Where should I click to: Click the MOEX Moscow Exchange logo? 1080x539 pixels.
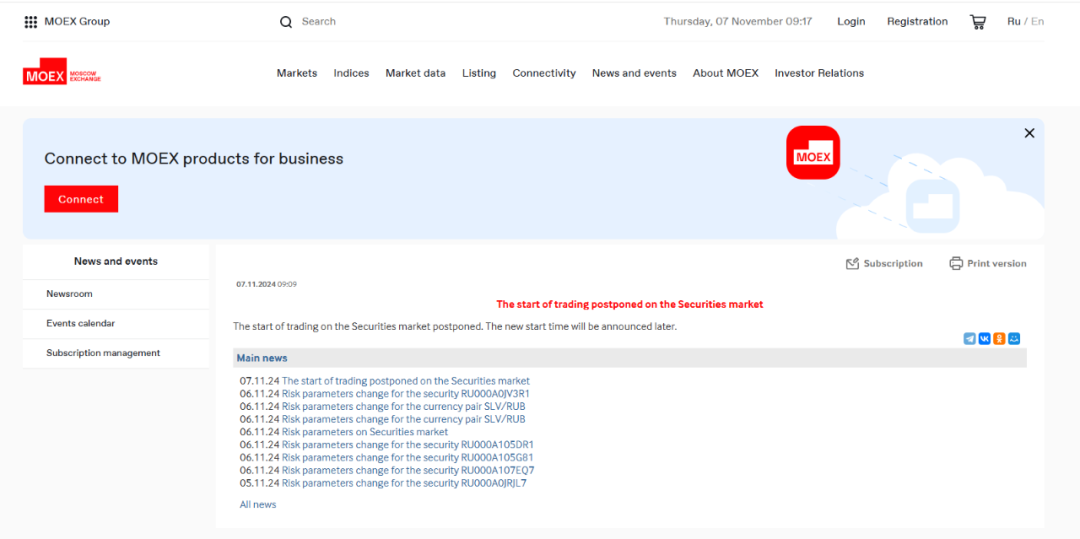(61, 72)
